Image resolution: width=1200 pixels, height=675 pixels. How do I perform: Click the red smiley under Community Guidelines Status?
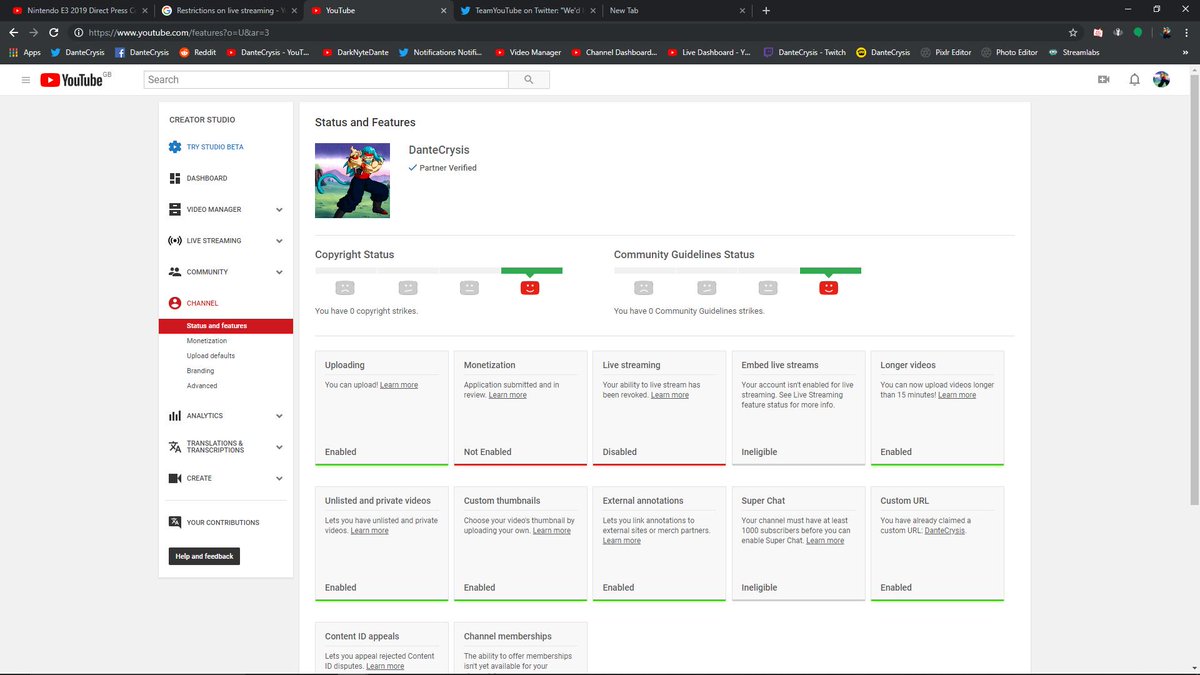pyautogui.click(x=828, y=287)
